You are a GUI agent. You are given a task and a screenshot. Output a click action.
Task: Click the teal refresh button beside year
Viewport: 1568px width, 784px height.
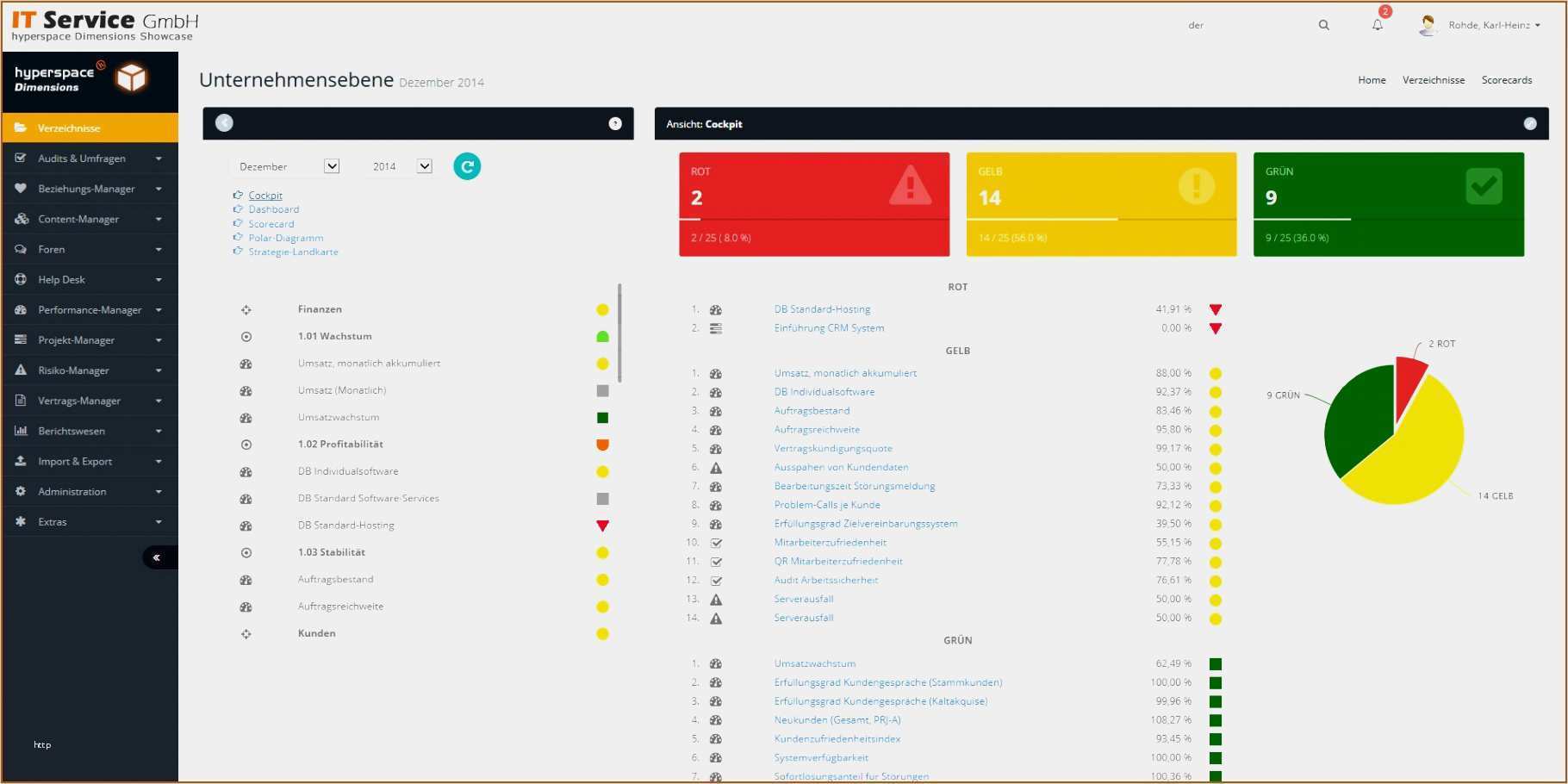(x=467, y=166)
